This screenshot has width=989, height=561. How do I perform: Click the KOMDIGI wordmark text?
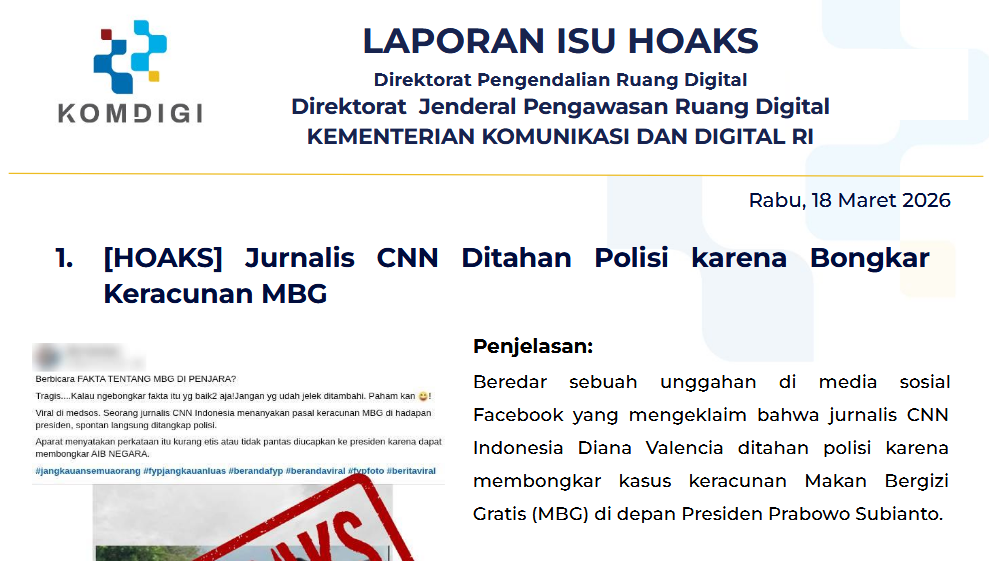pos(131,113)
